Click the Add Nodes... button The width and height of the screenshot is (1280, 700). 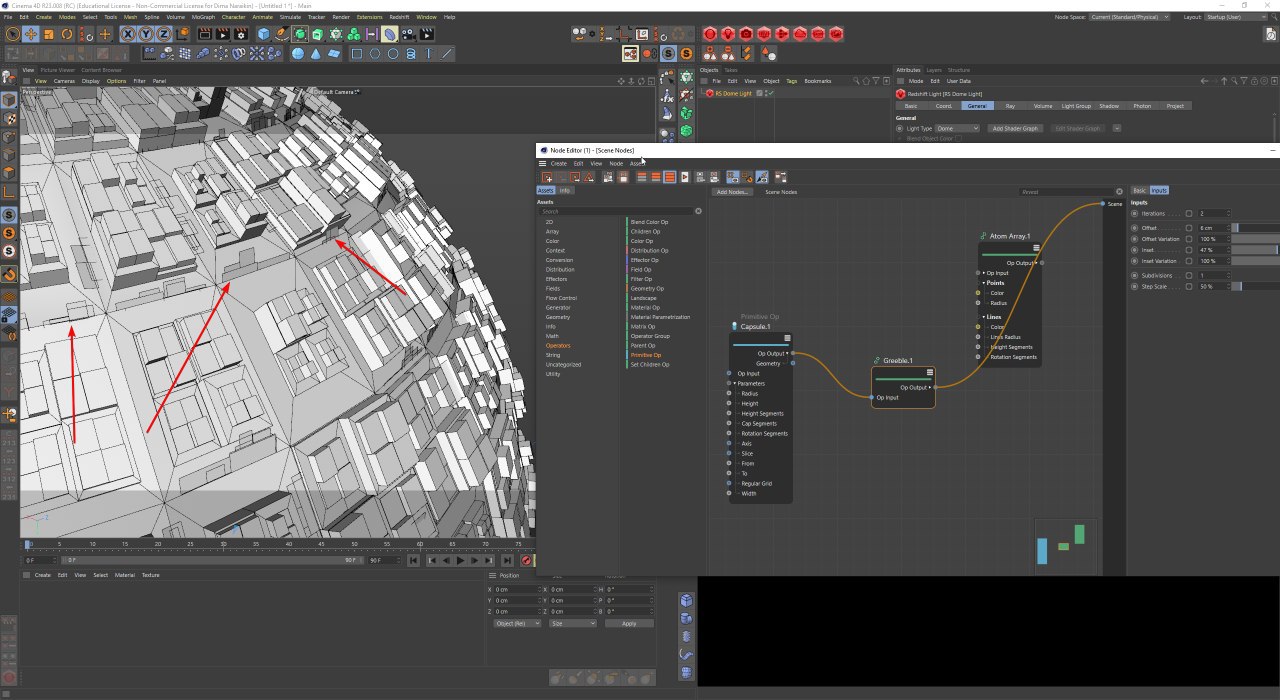(x=732, y=192)
